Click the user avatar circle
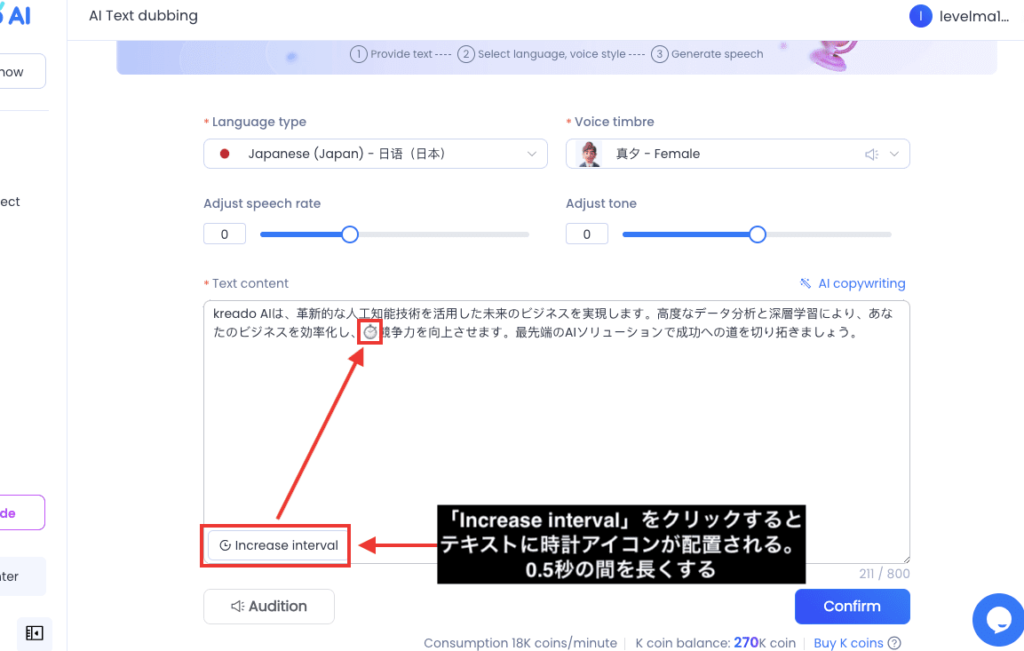 tap(920, 16)
